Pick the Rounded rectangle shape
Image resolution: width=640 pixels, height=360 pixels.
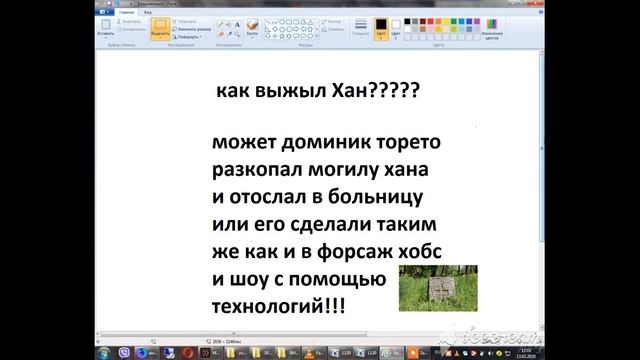click(x=296, y=22)
